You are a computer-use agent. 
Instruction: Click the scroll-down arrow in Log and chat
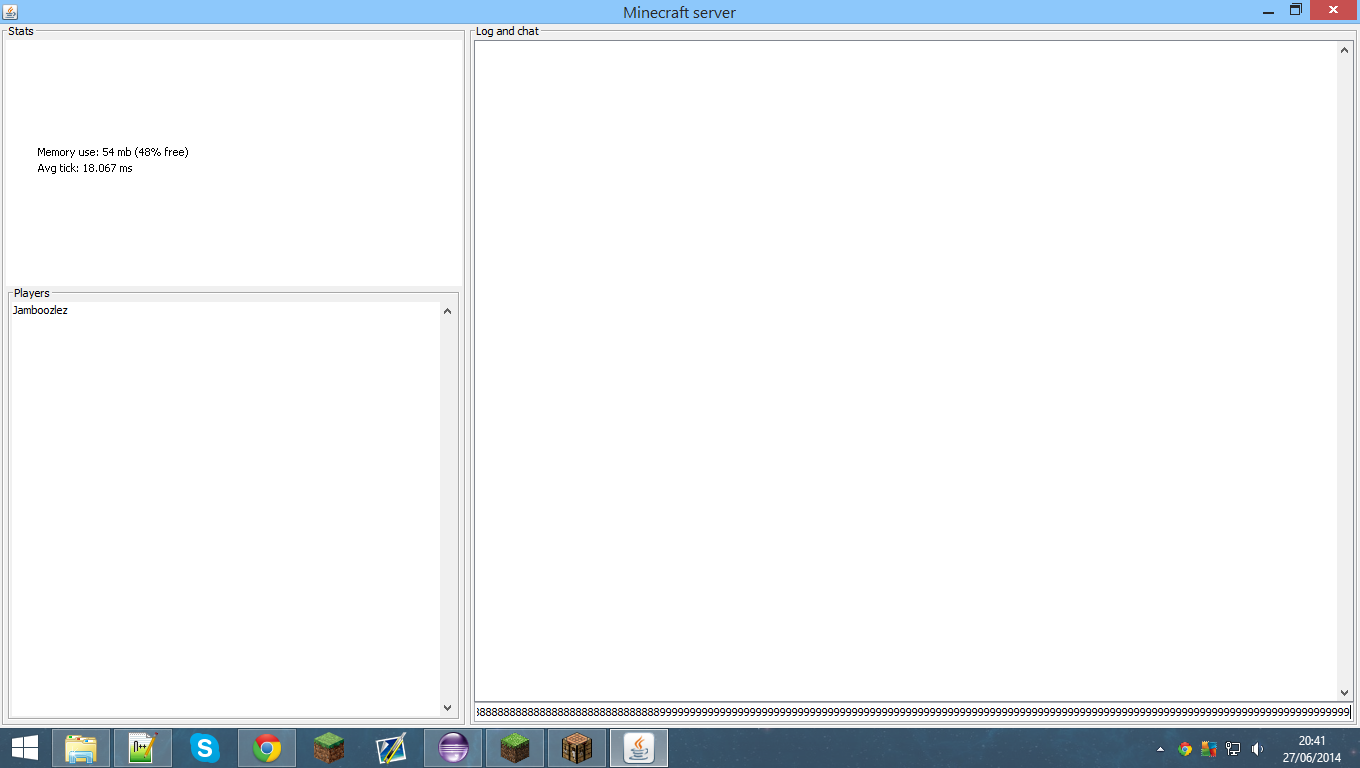pos(1345,693)
